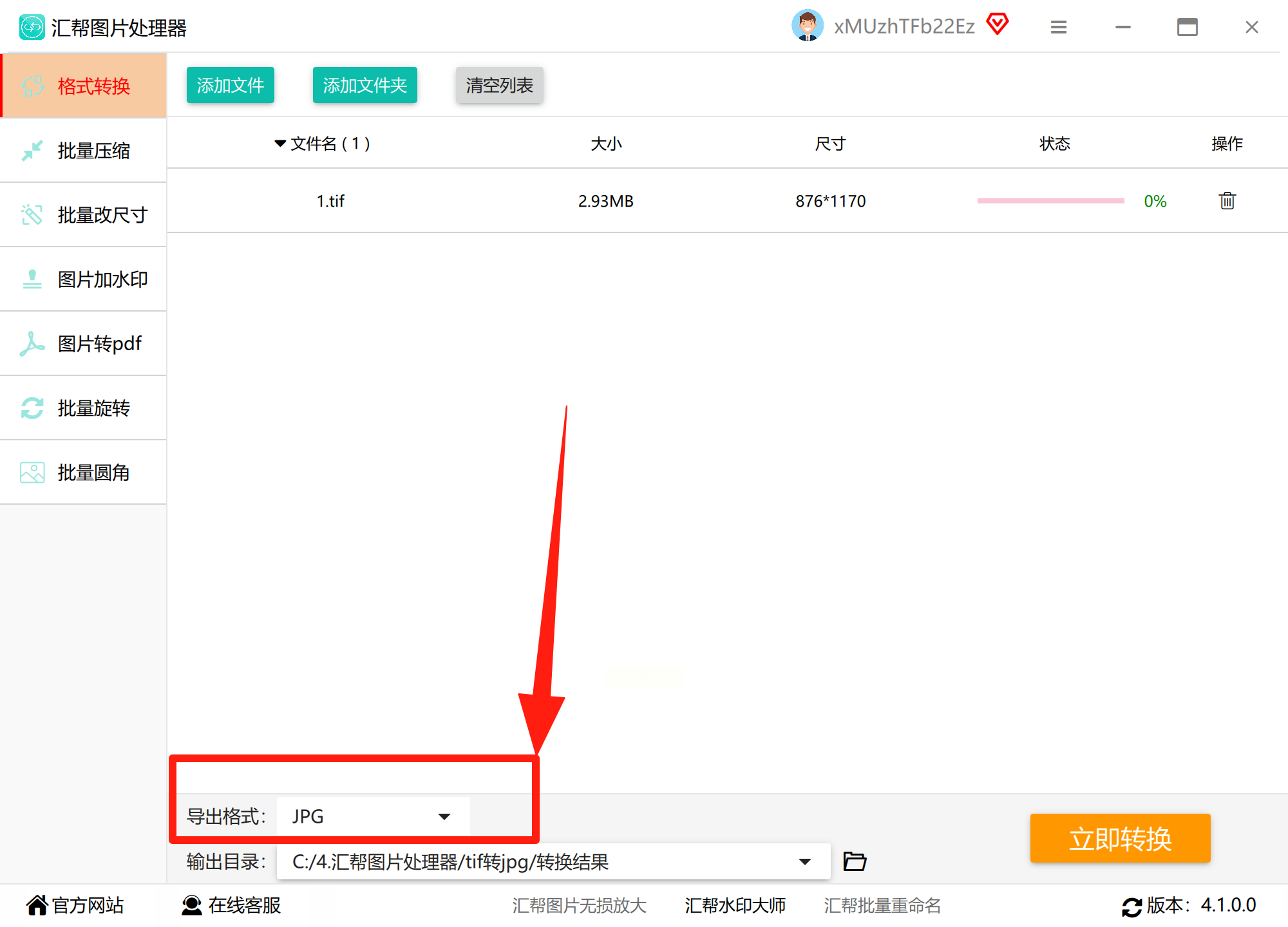Open the 汇帮水印大师 link
This screenshot has width=1288, height=927.
tap(735, 905)
